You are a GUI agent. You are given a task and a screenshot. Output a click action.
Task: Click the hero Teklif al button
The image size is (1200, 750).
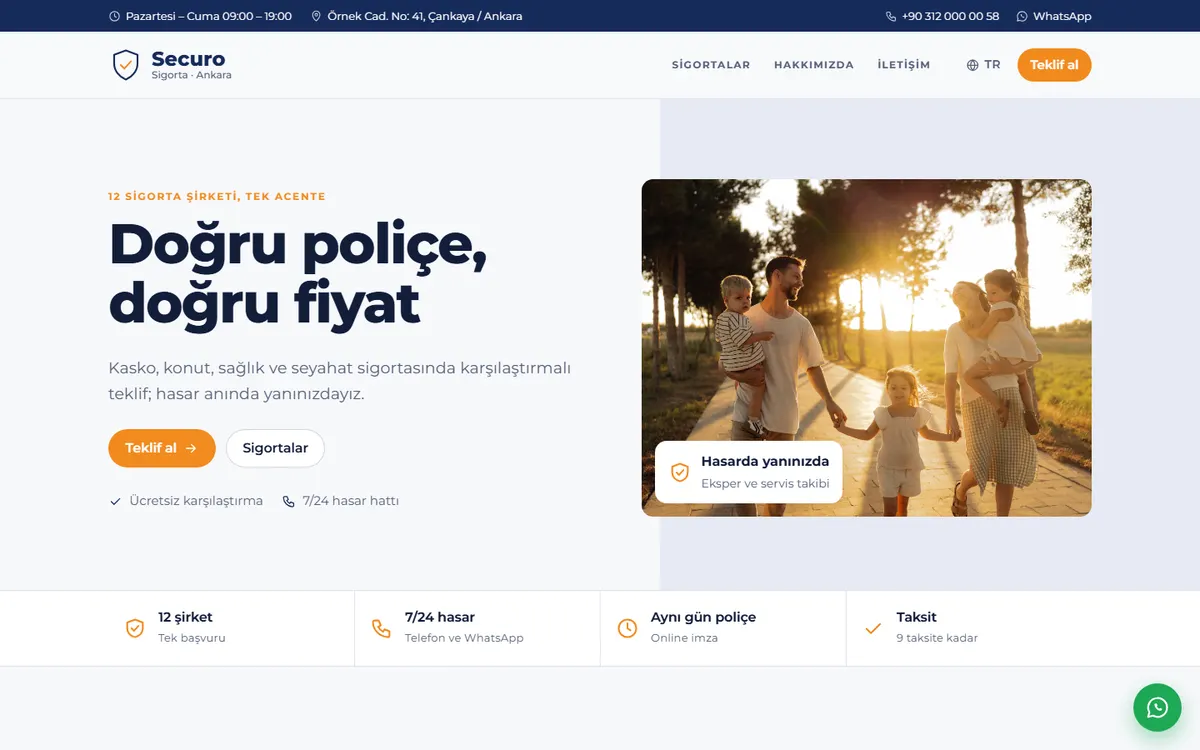(162, 448)
